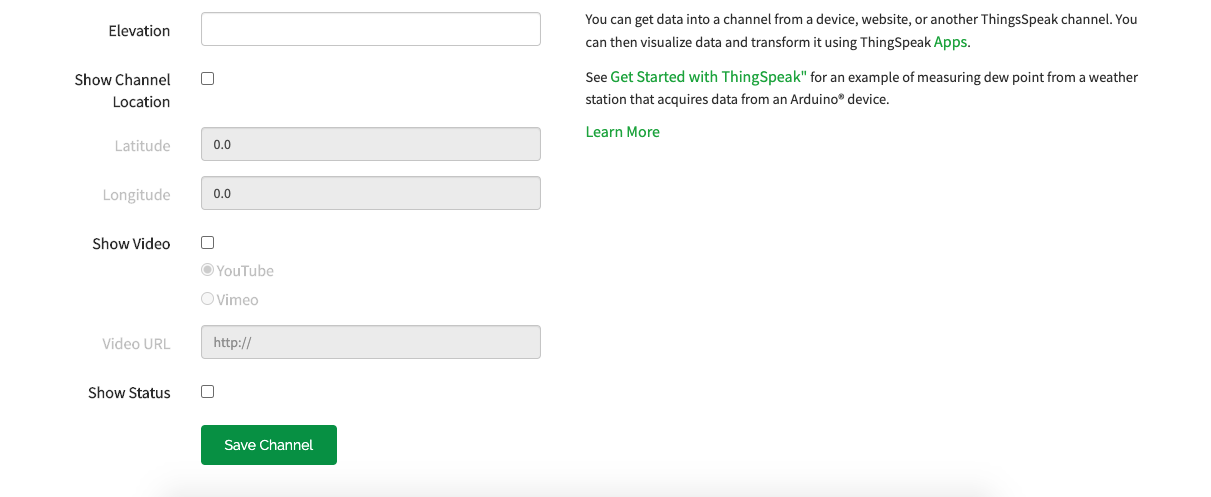Click the Latitude field label
Viewport: 1211px width, 497px height.
(142, 146)
